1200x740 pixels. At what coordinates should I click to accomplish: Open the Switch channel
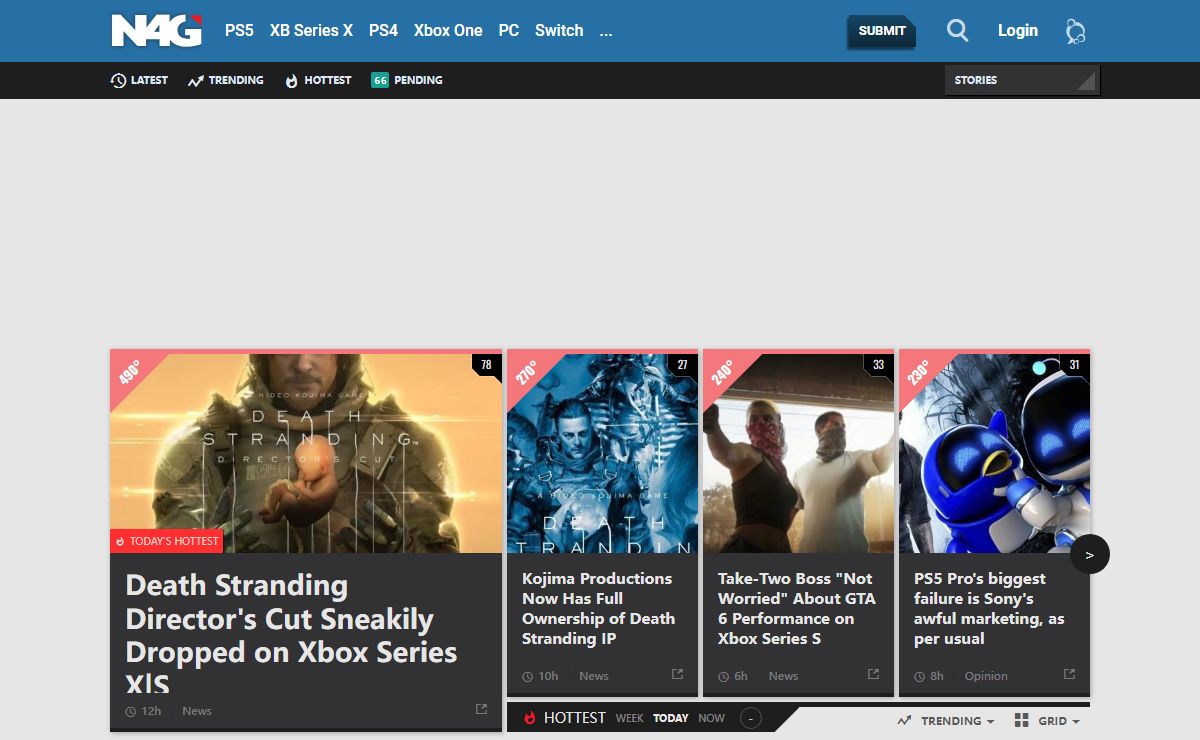pyautogui.click(x=559, y=30)
